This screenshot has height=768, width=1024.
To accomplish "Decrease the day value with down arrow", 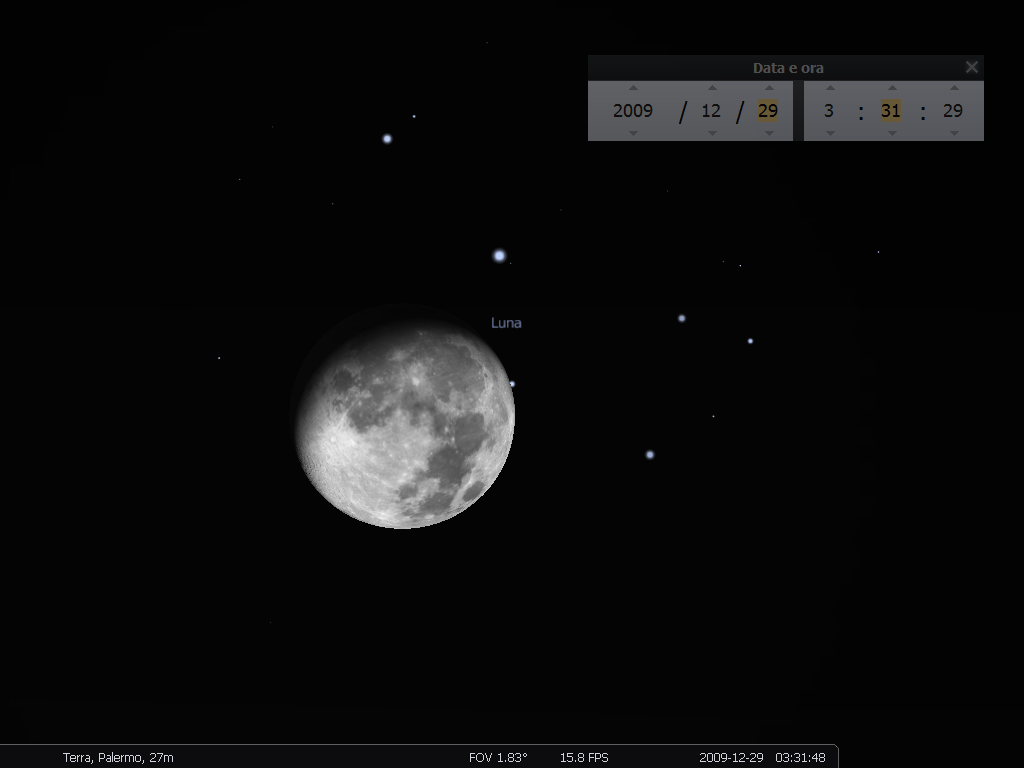I will click(x=769, y=133).
